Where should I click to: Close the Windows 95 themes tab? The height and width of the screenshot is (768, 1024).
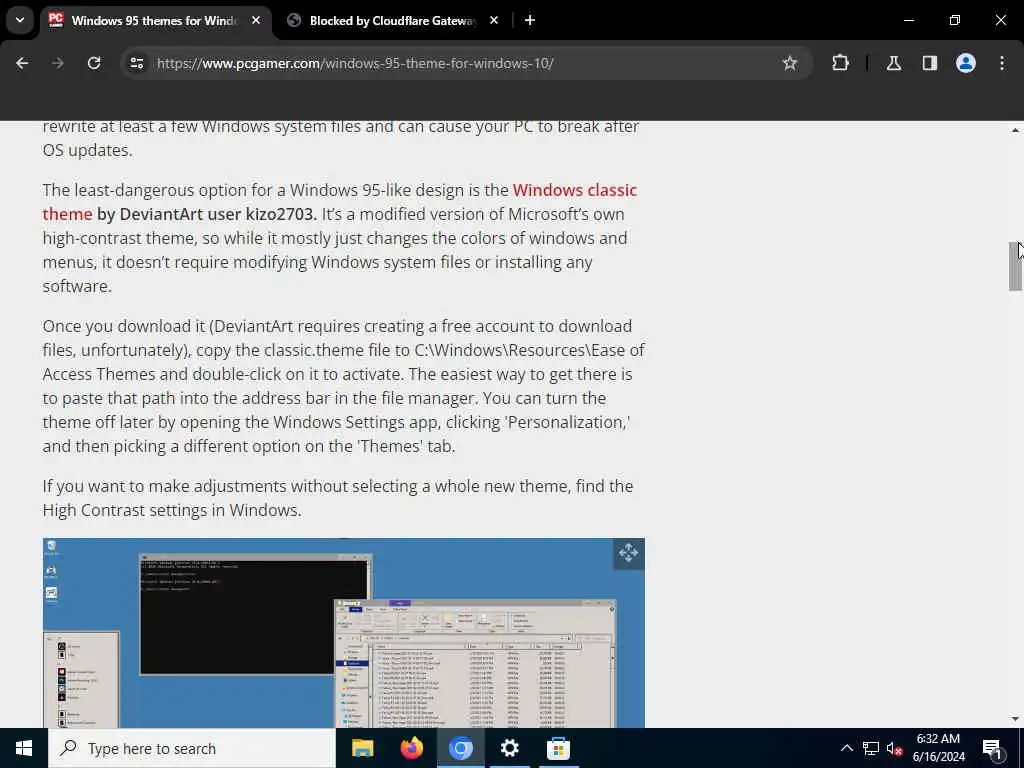point(256,20)
